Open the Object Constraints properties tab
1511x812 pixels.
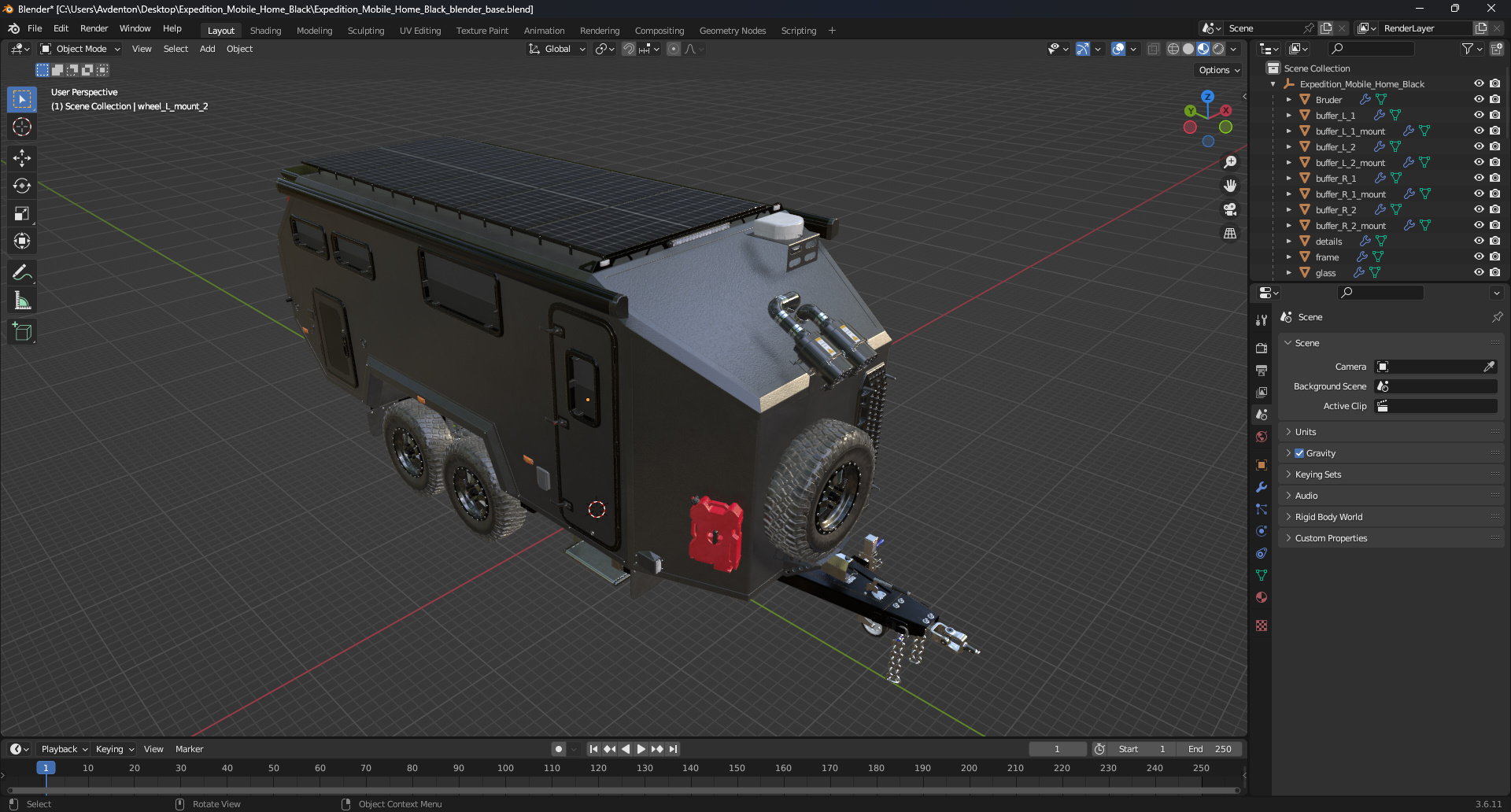[1262, 553]
